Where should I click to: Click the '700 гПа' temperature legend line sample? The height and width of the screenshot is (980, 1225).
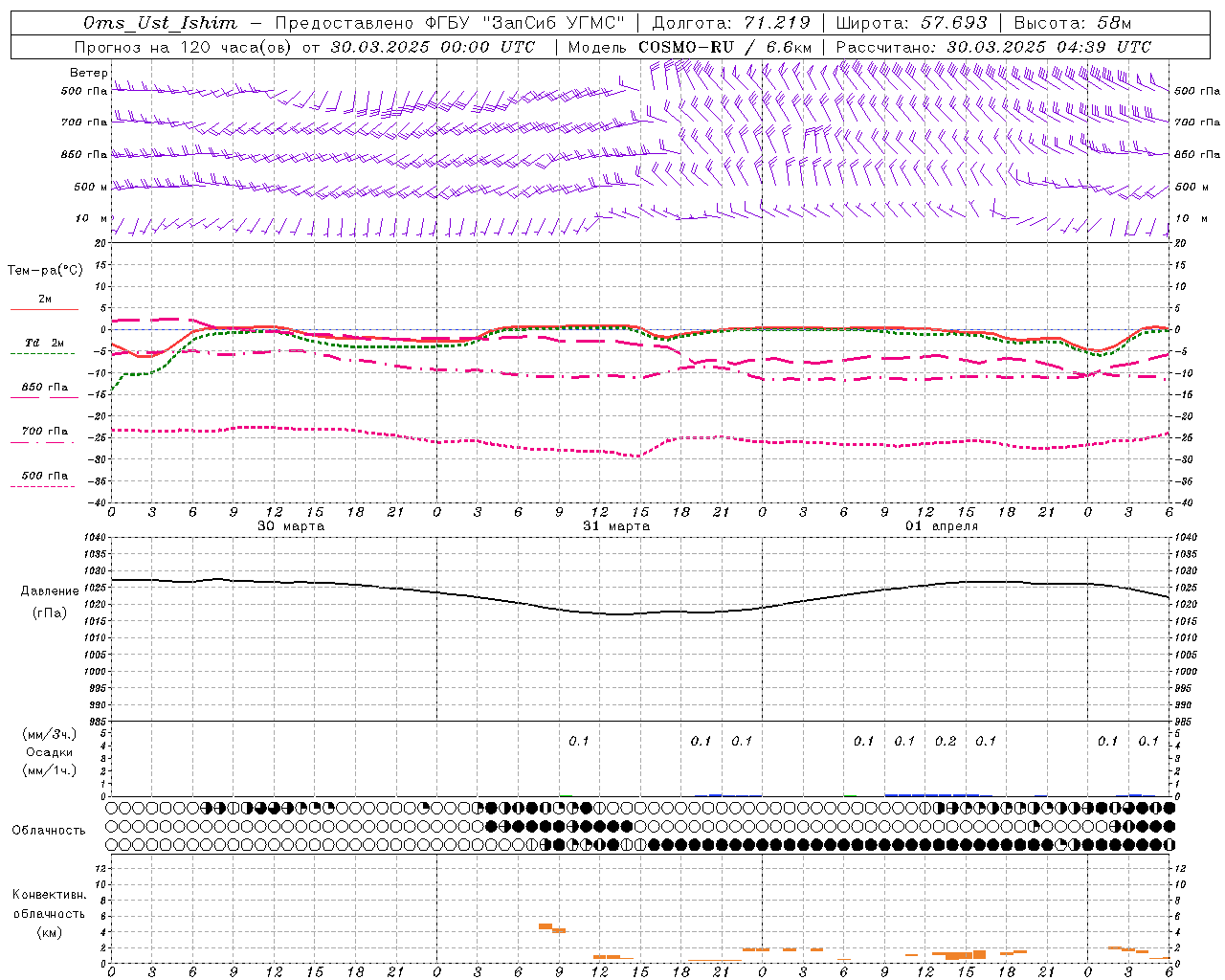point(42,442)
